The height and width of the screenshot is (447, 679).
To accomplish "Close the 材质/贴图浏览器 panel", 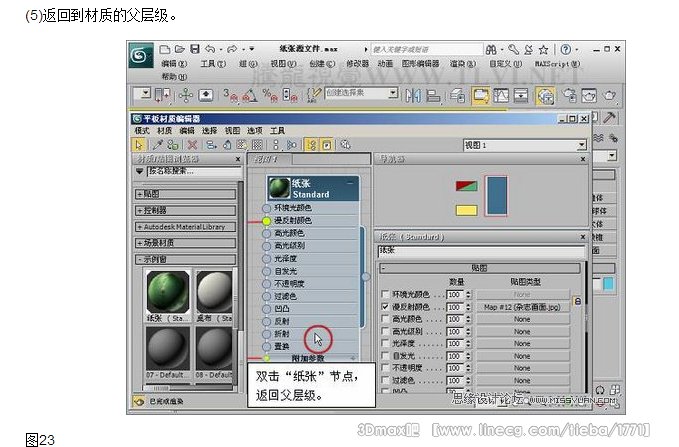I will (x=238, y=159).
